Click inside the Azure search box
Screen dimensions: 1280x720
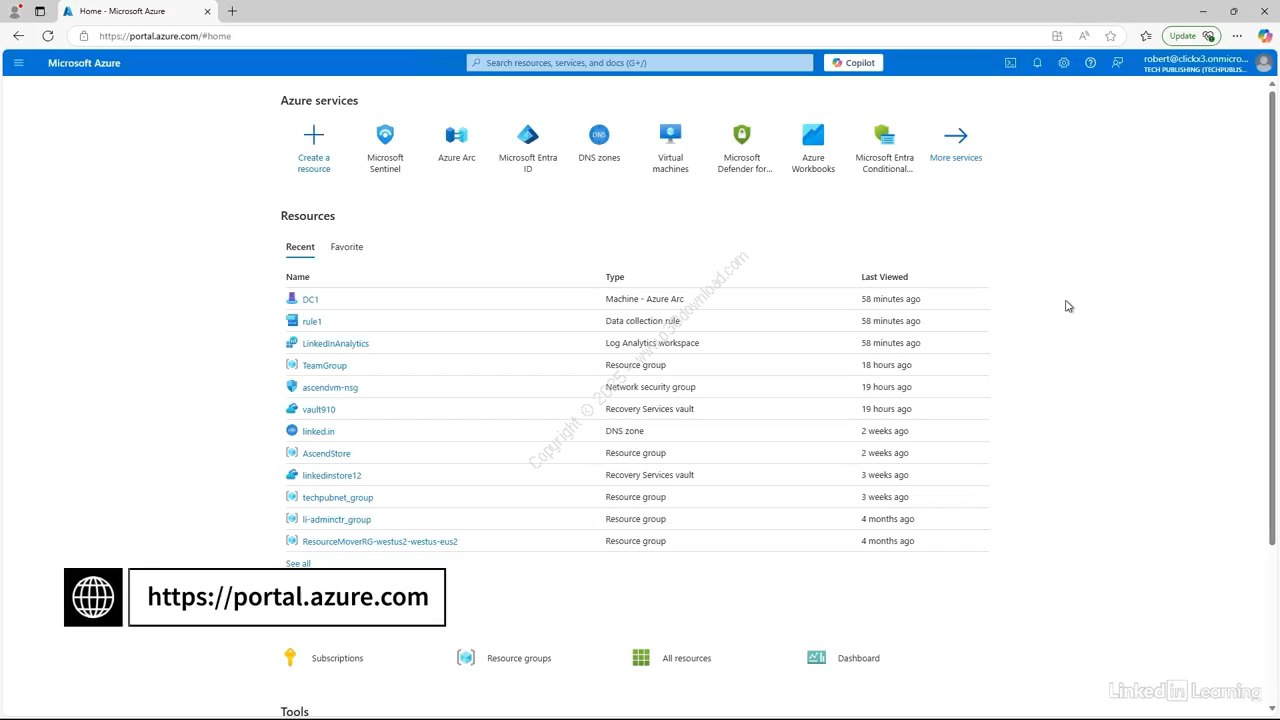pyautogui.click(x=640, y=63)
